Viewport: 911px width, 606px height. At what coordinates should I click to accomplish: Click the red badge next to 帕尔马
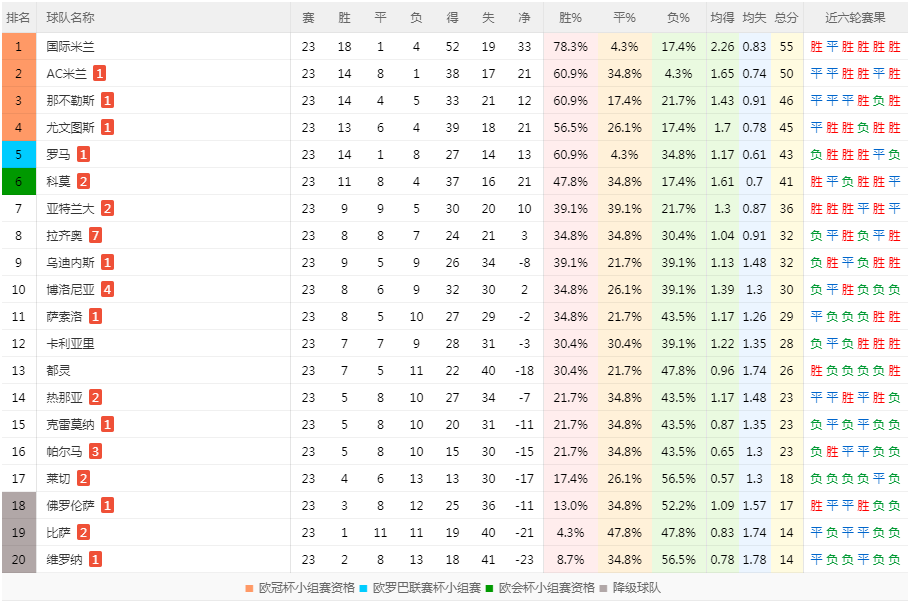click(x=95, y=451)
